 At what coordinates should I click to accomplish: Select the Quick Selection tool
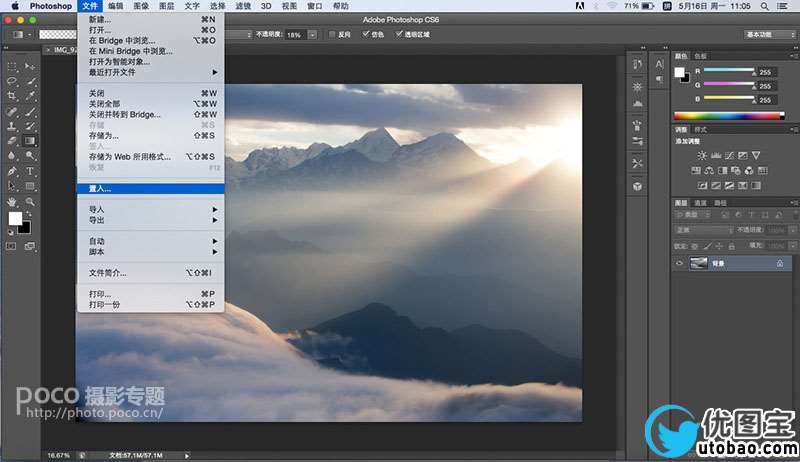click(x=30, y=81)
